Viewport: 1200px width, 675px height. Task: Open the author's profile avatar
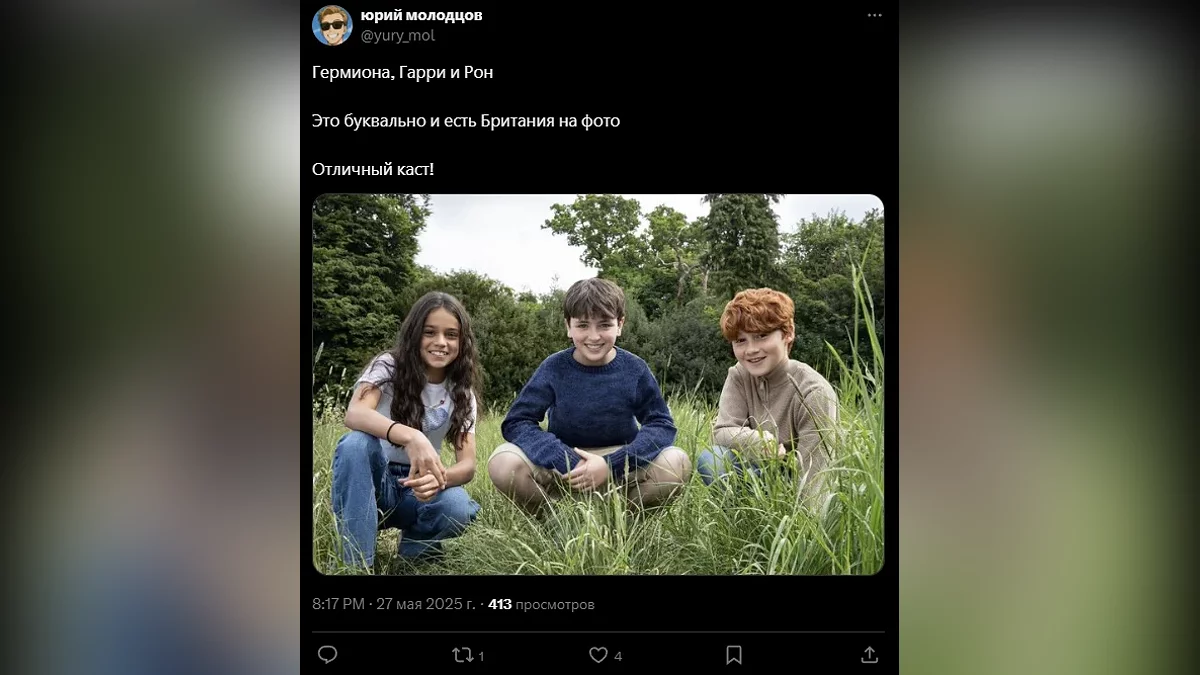pyautogui.click(x=332, y=25)
